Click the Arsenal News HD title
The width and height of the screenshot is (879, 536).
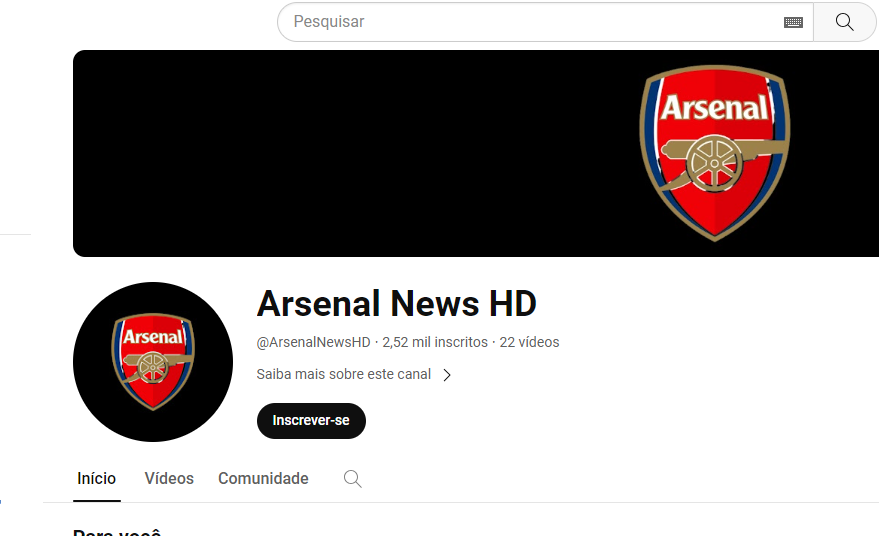point(396,304)
